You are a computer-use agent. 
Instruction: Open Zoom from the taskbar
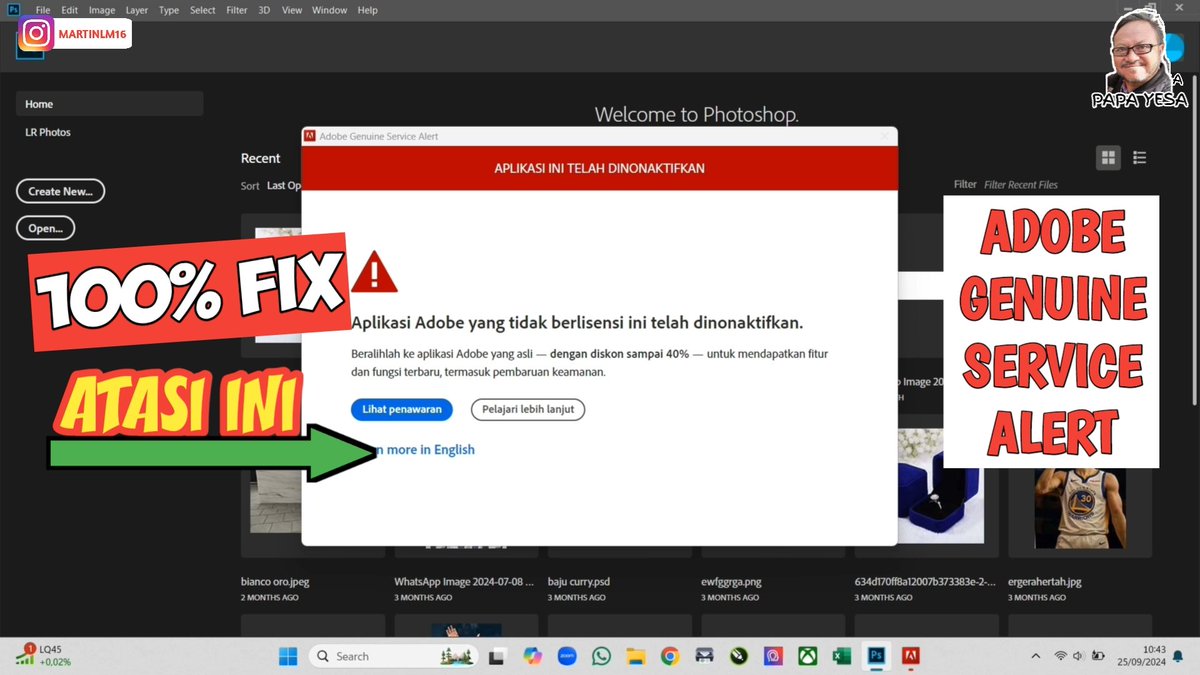[x=566, y=656]
